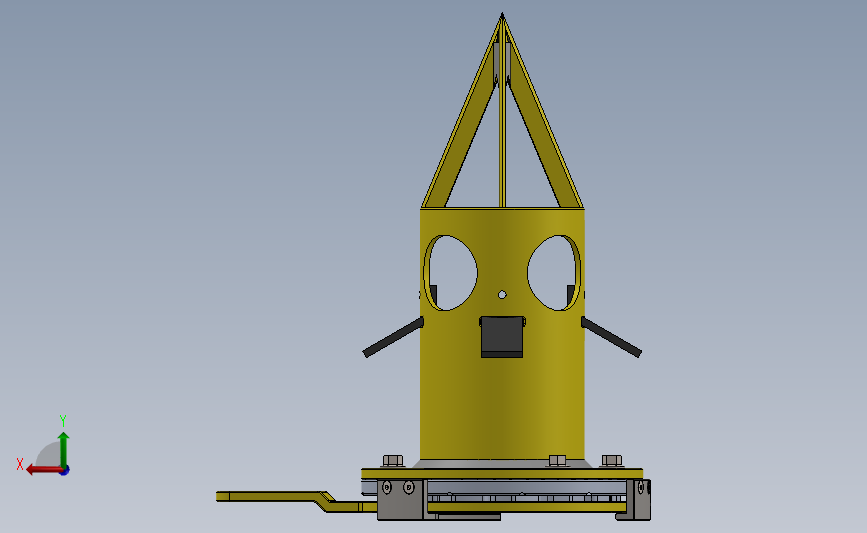Image resolution: width=867 pixels, height=533 pixels.
Task: Select the yellow top base plate under the bolts
Action: pyautogui.click(x=502, y=473)
